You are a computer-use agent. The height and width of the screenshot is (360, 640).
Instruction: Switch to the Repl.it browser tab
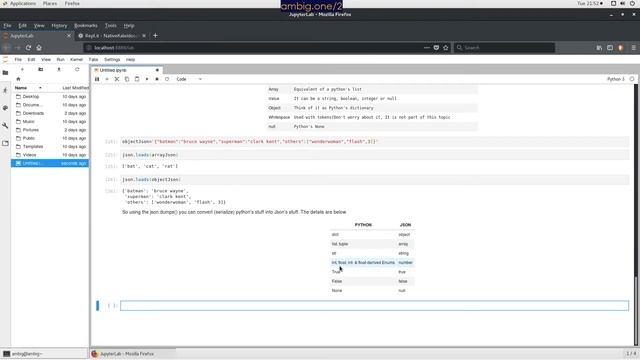pyautogui.click(x=110, y=36)
